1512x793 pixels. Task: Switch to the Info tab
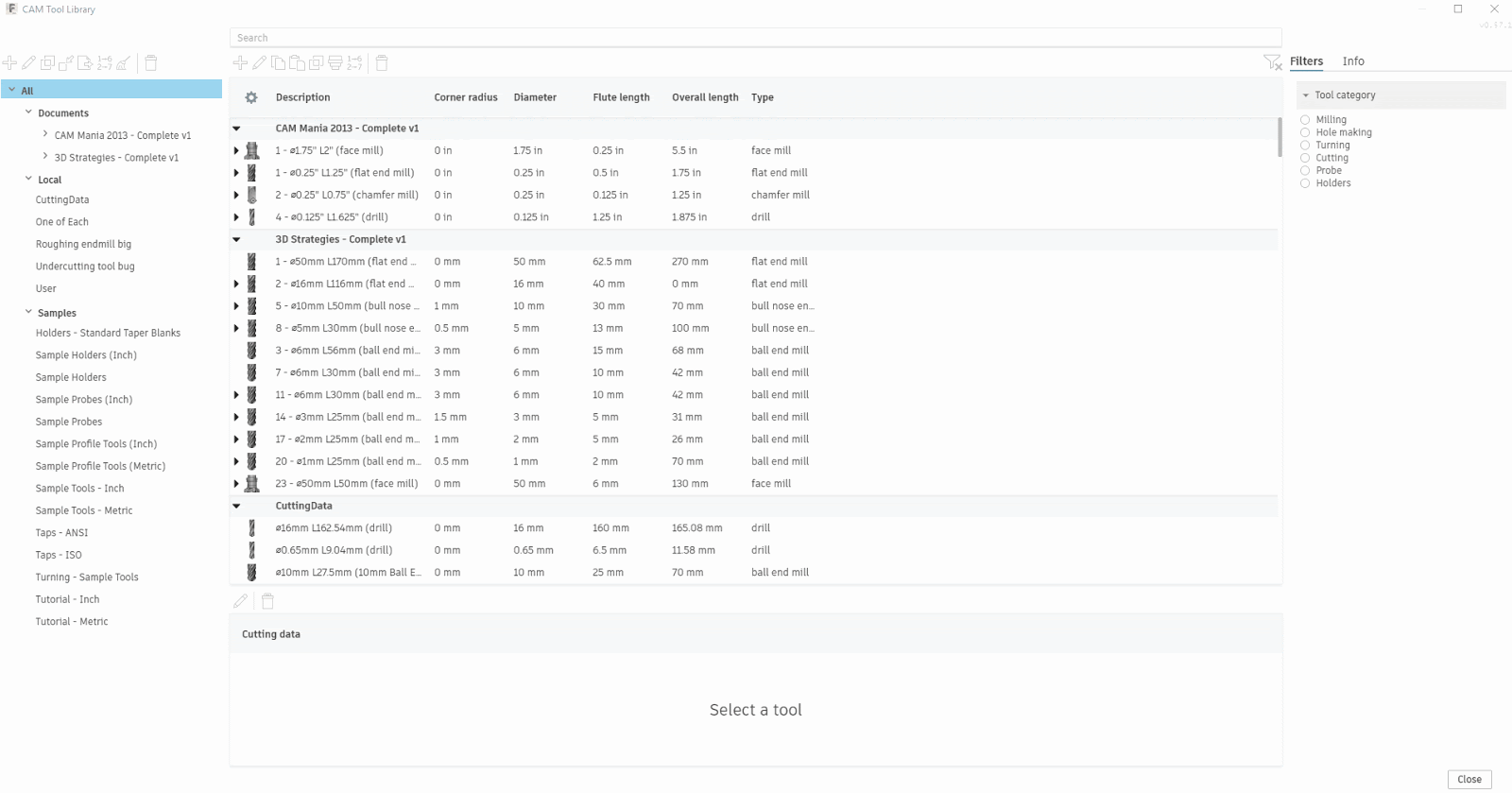click(1353, 61)
